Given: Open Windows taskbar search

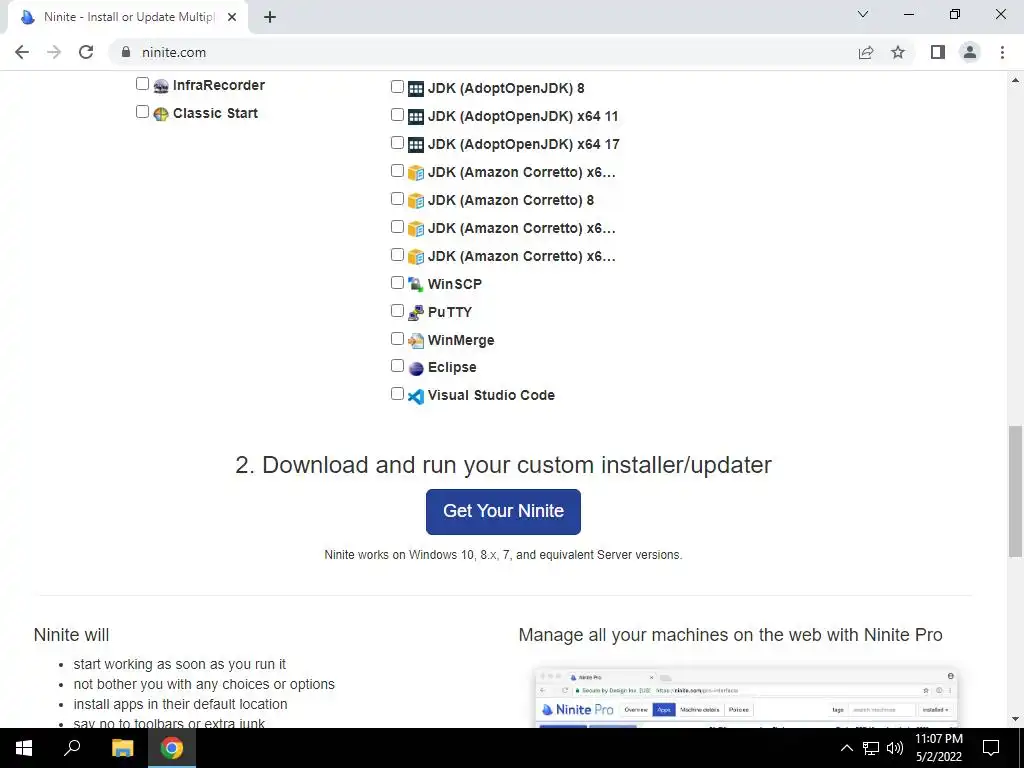Looking at the screenshot, I should 72,748.
